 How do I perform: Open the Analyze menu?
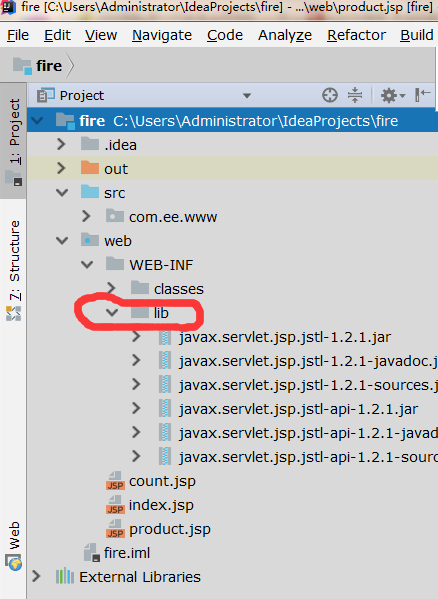285,35
